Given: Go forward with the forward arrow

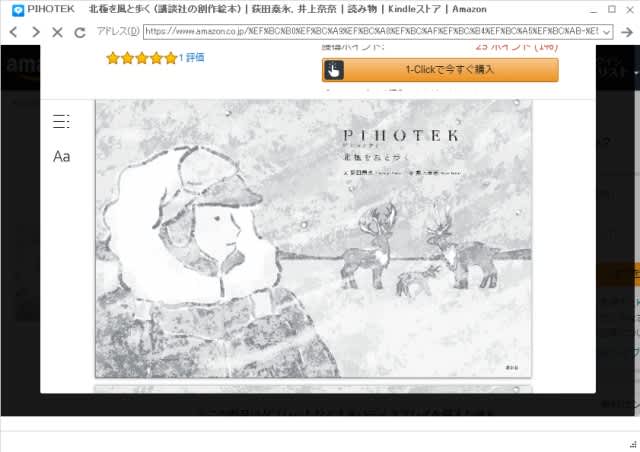Looking at the screenshot, I should point(36,32).
